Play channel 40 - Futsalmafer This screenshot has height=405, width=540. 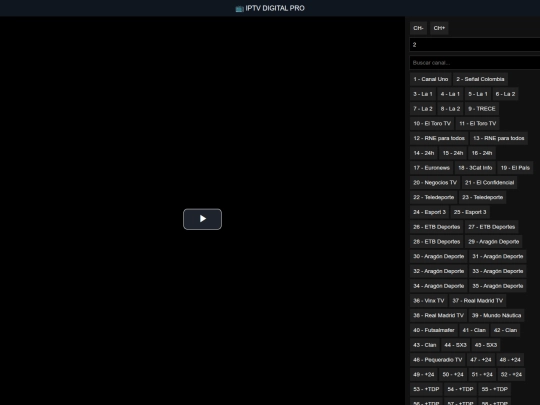(x=434, y=331)
